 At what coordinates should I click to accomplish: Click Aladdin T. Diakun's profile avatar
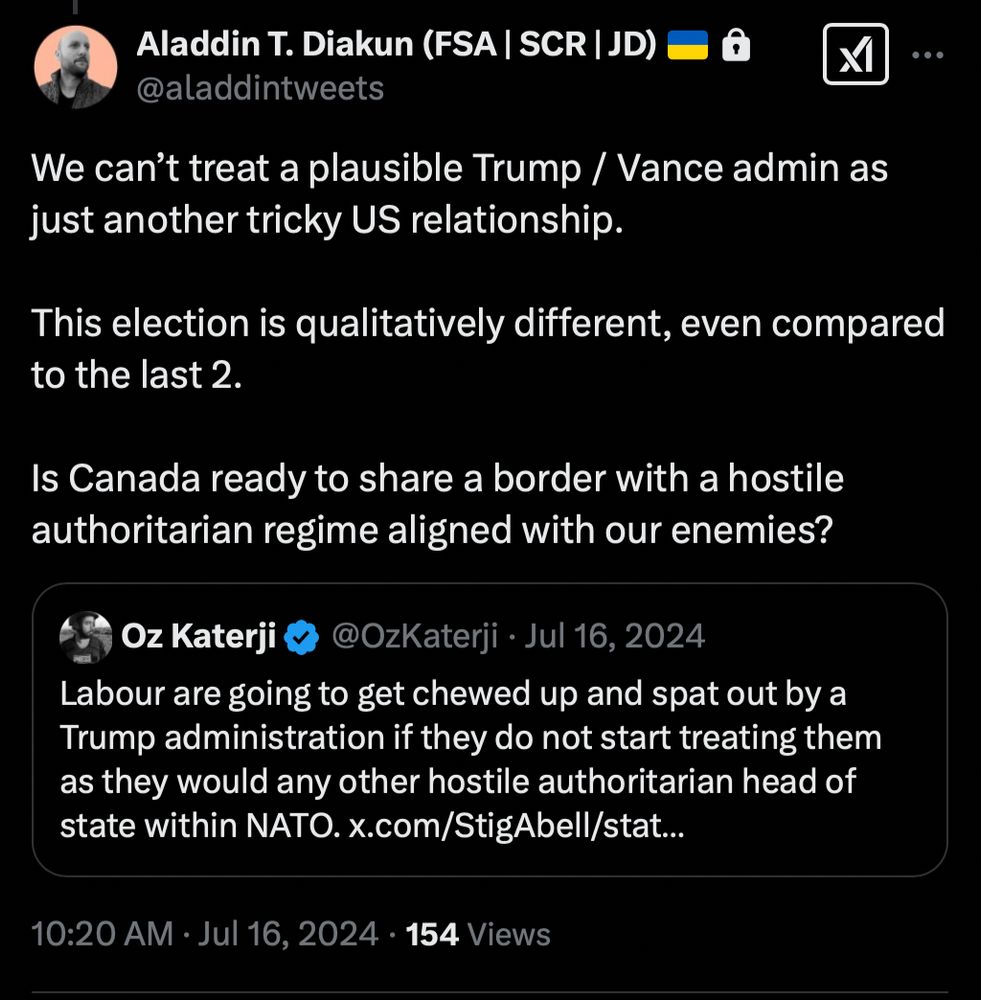pyautogui.click(x=76, y=66)
